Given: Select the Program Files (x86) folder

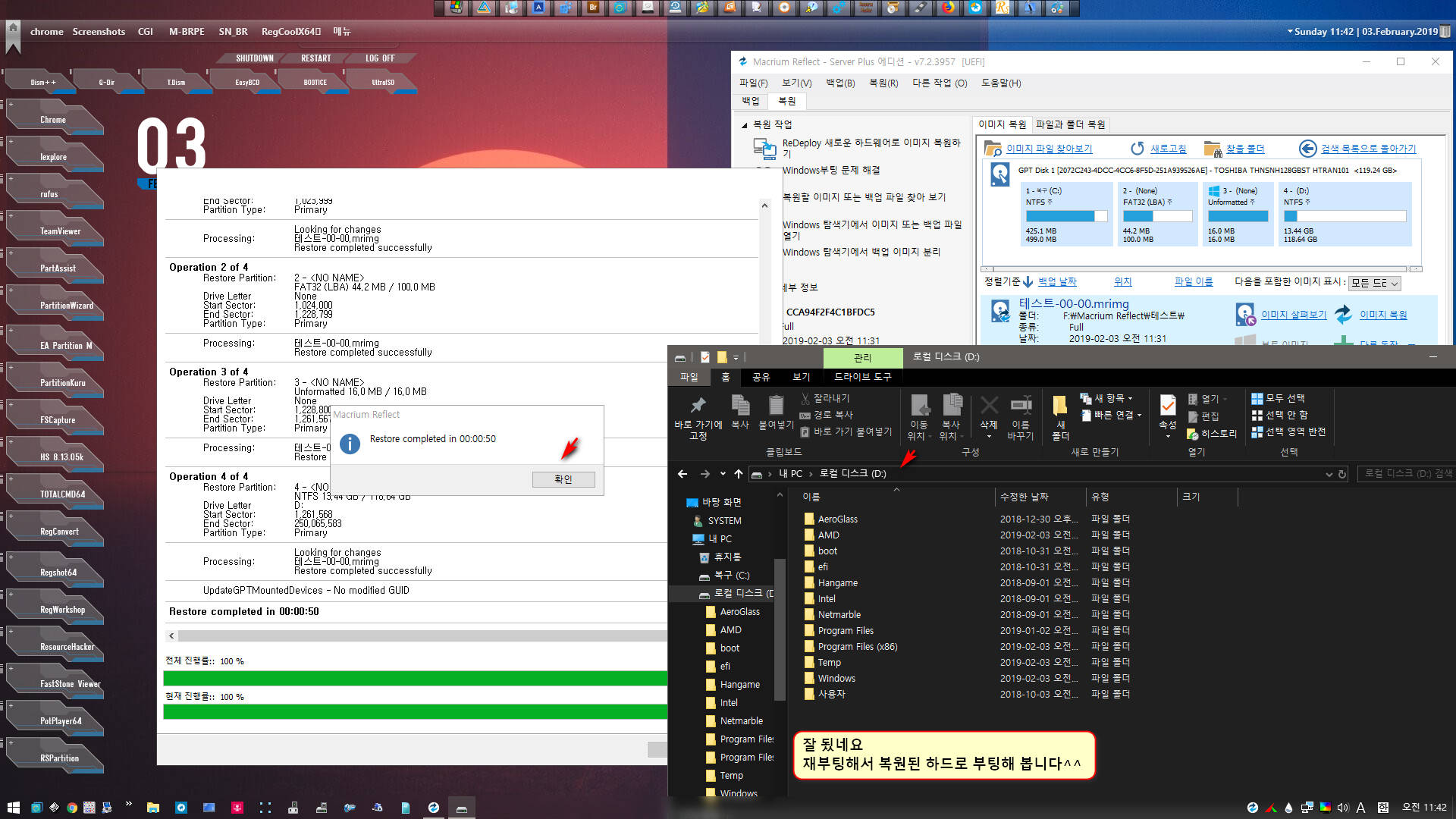Looking at the screenshot, I should (x=857, y=647).
